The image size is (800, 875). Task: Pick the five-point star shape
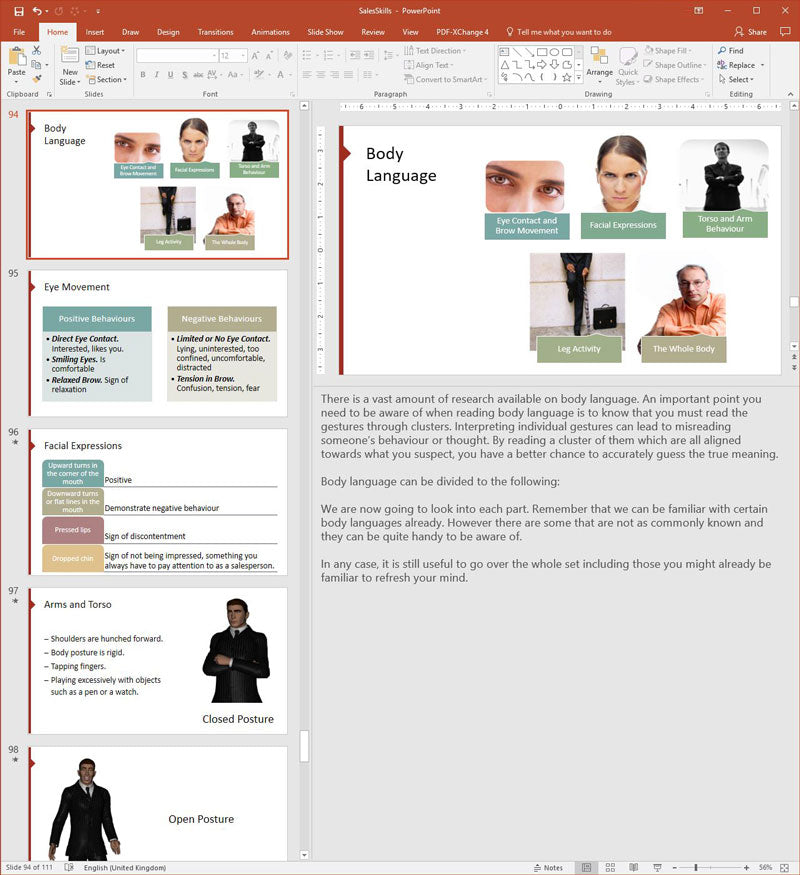tap(567, 78)
